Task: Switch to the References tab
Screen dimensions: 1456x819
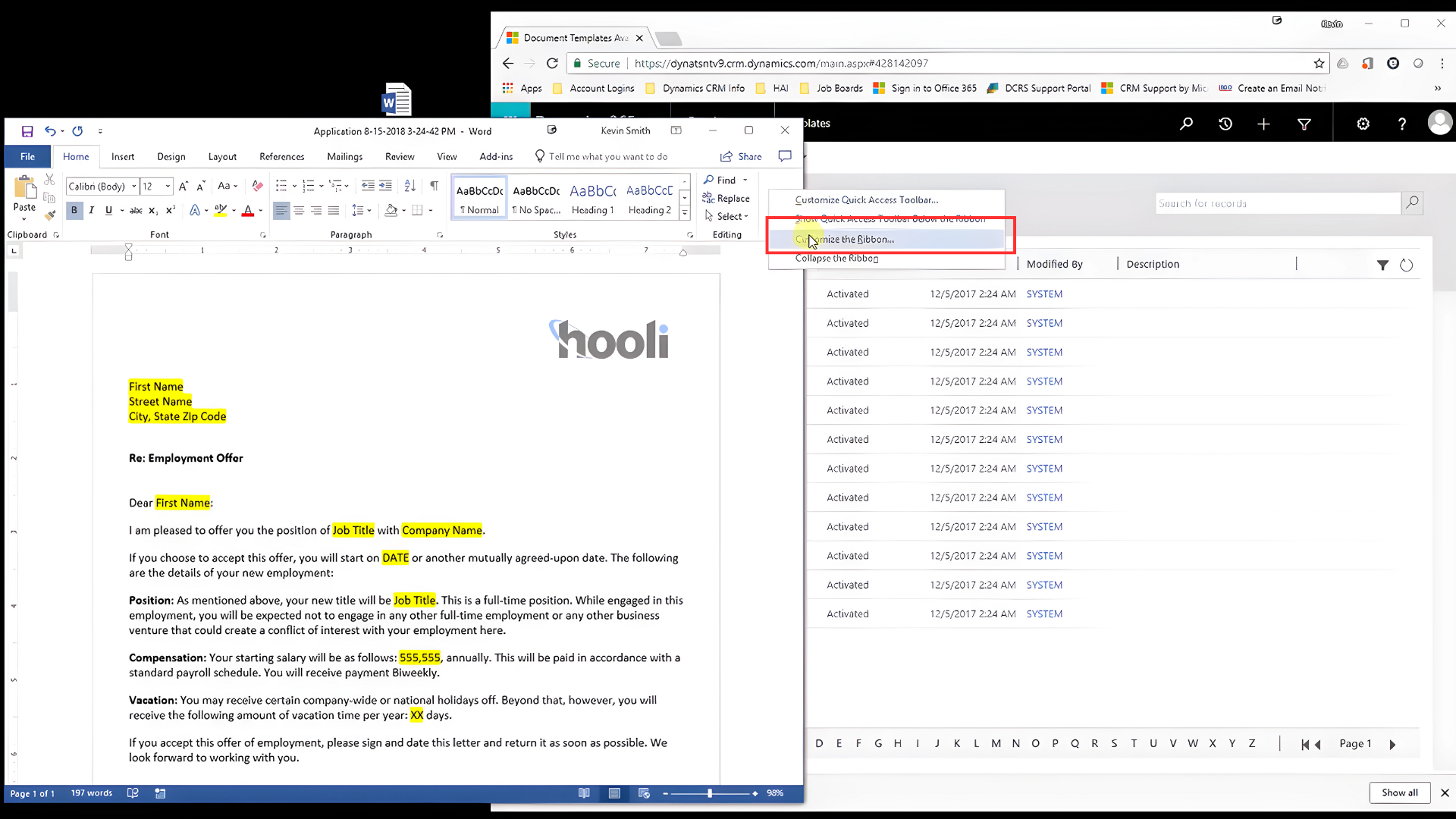Action: pyautogui.click(x=282, y=156)
